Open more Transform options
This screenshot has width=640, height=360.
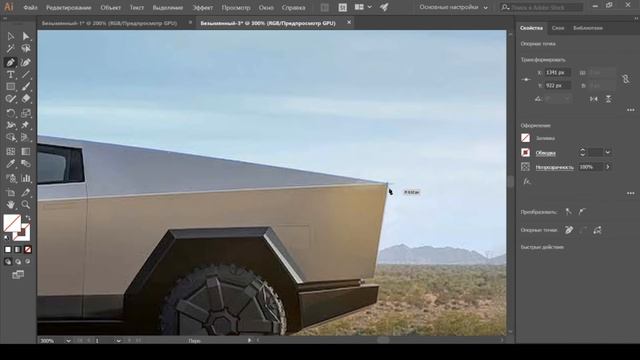click(631, 110)
